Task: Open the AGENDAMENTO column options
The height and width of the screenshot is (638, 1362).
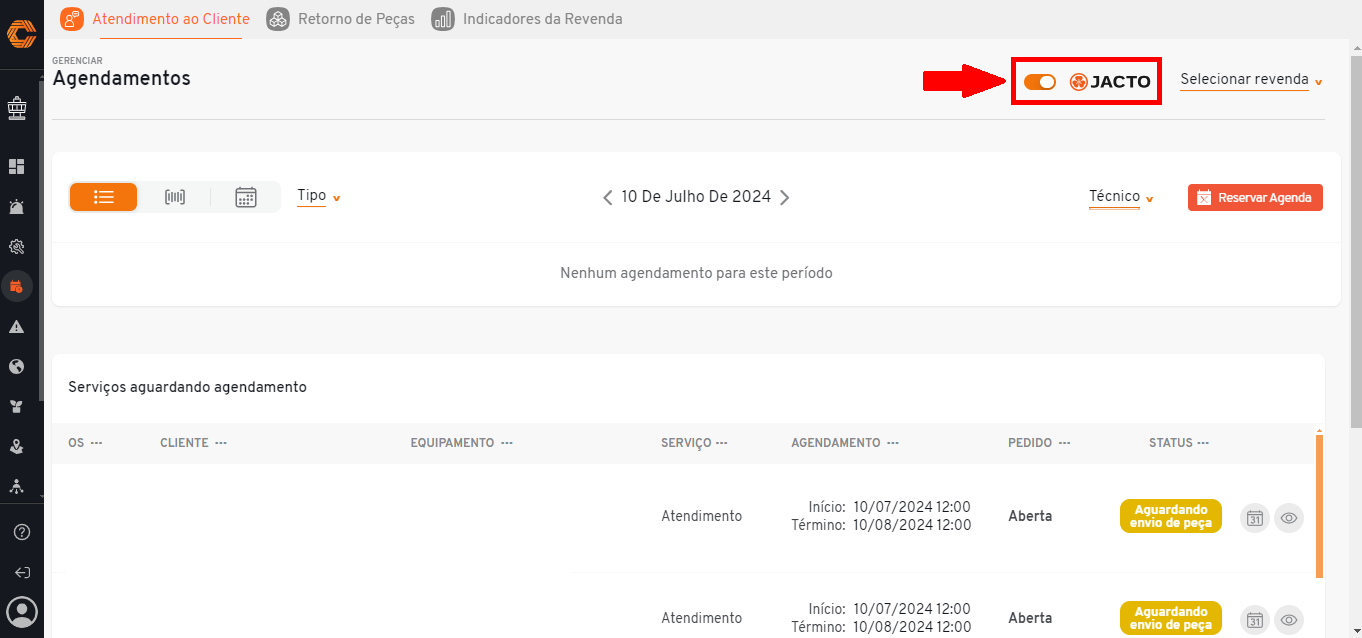Action: point(893,443)
